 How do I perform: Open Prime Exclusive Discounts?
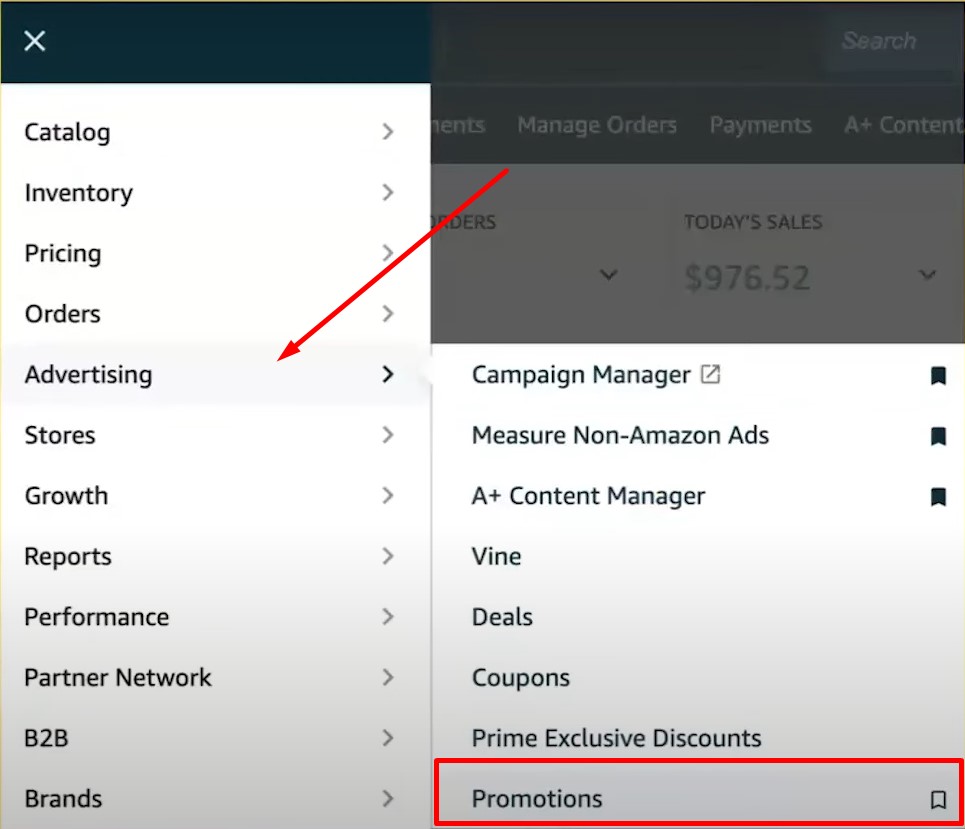[616, 738]
